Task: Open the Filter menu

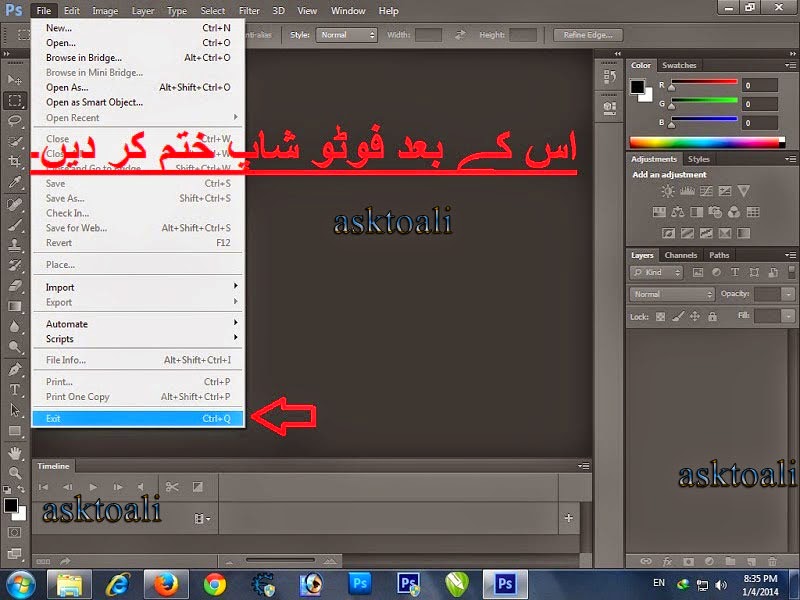Action: coord(249,11)
